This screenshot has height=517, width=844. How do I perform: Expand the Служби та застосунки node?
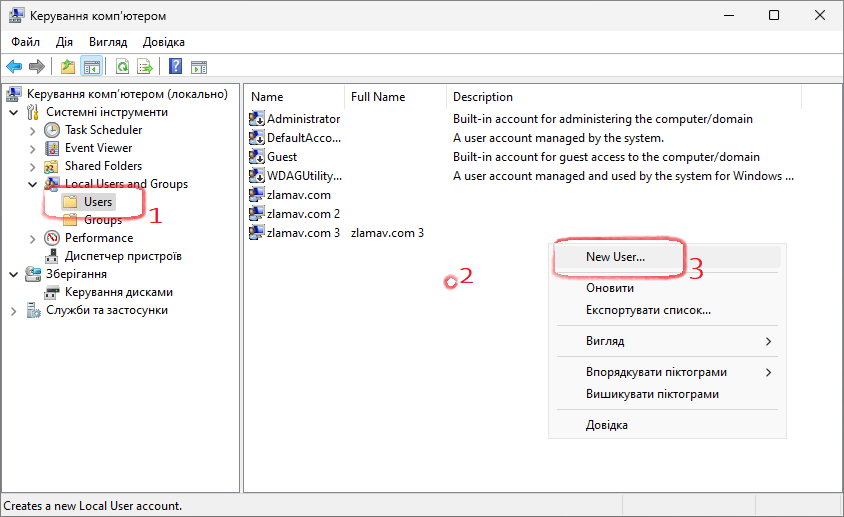14,311
